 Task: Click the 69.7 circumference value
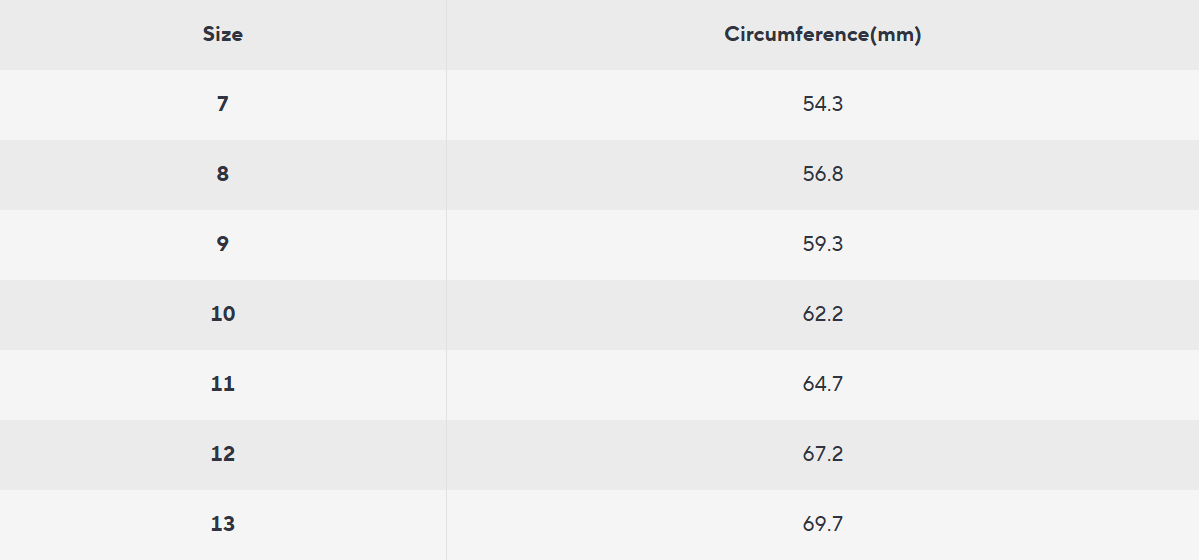pos(822,523)
